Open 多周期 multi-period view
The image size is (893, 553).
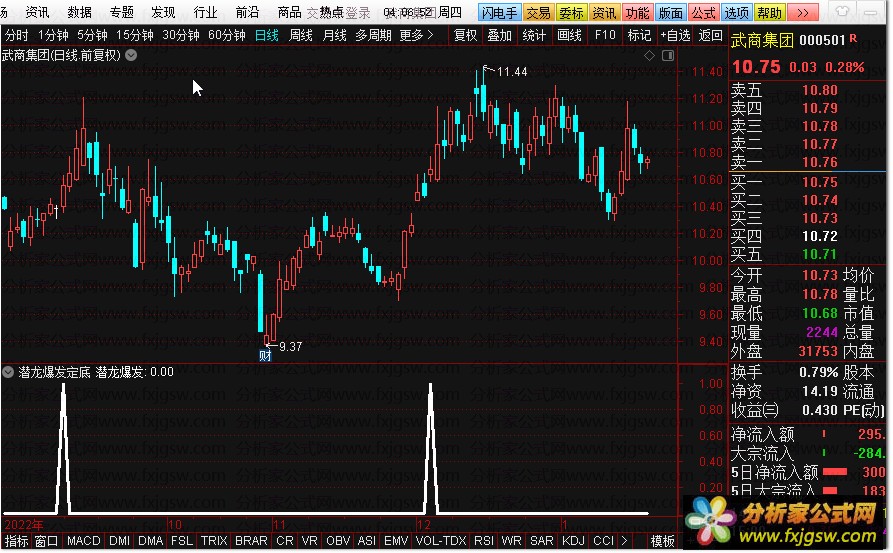(x=374, y=35)
